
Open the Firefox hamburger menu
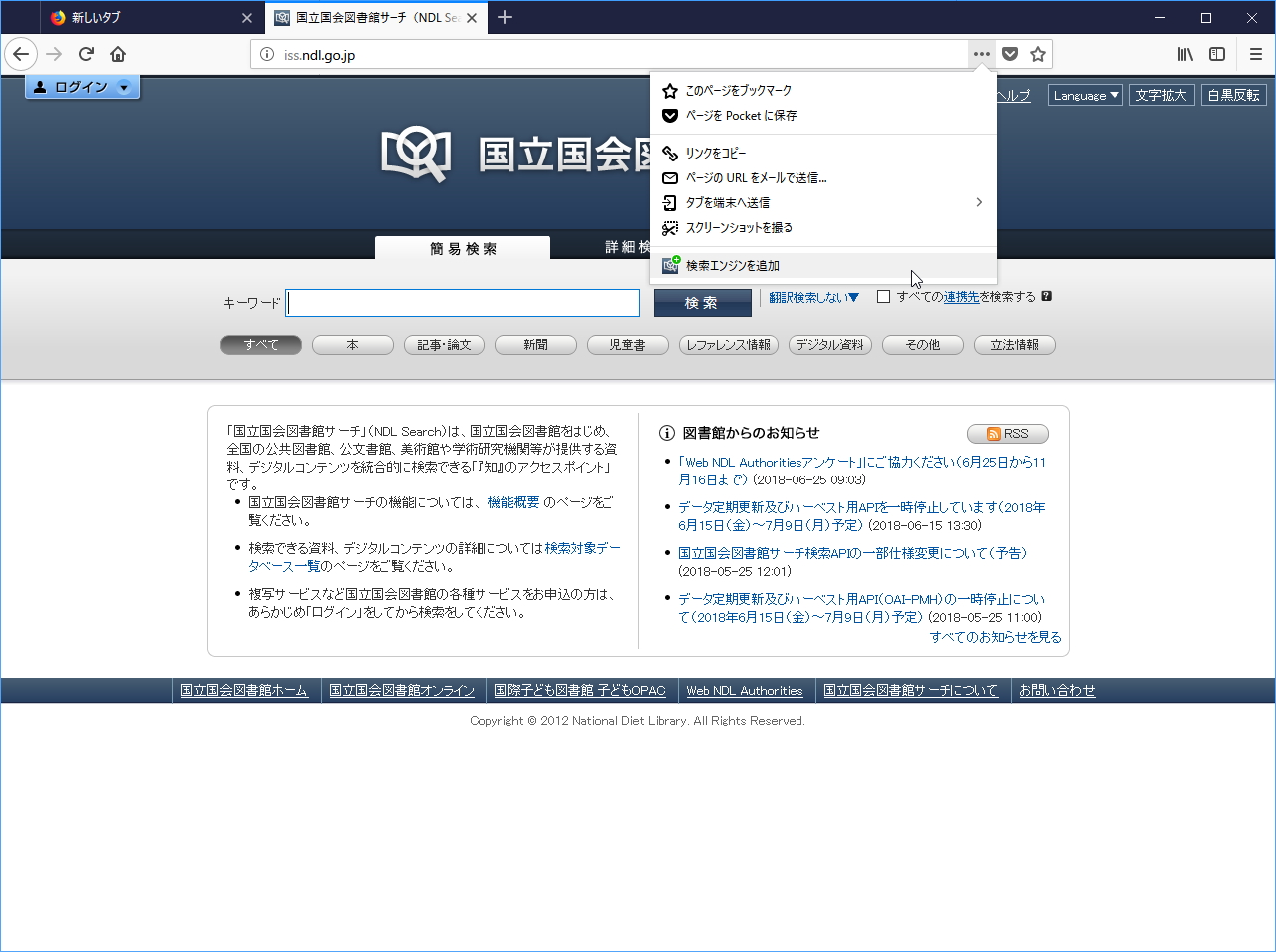pos(1256,54)
